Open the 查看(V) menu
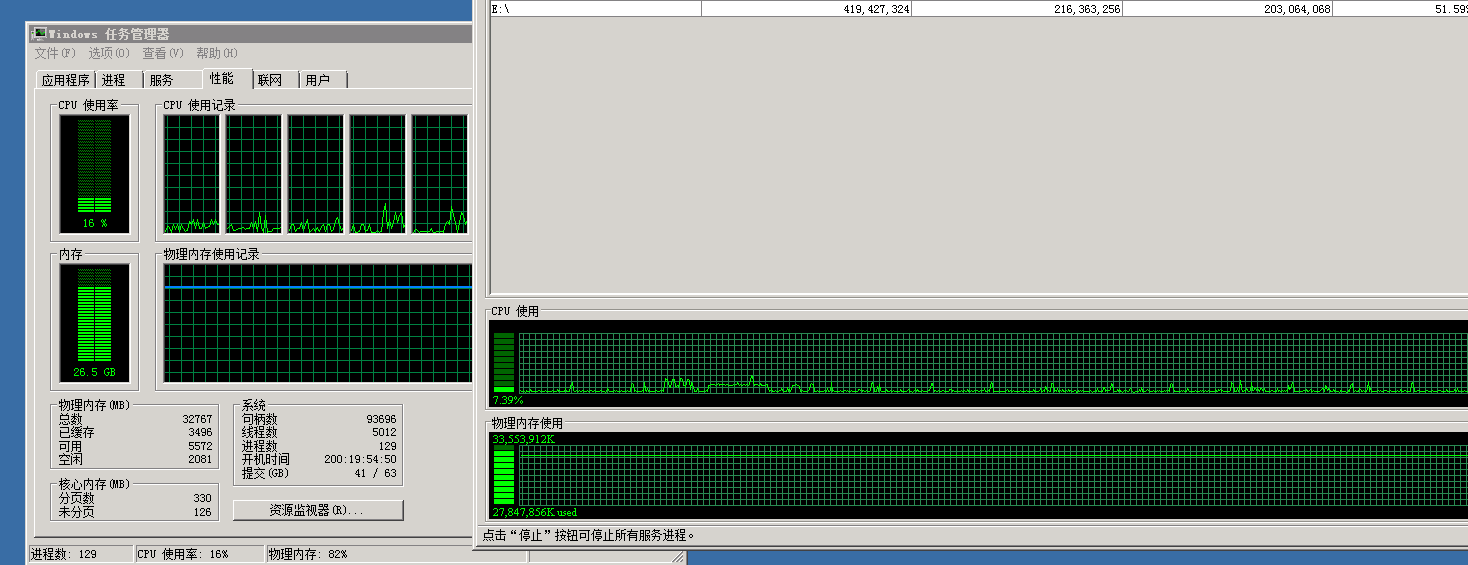This screenshot has width=1468, height=565. click(163, 53)
